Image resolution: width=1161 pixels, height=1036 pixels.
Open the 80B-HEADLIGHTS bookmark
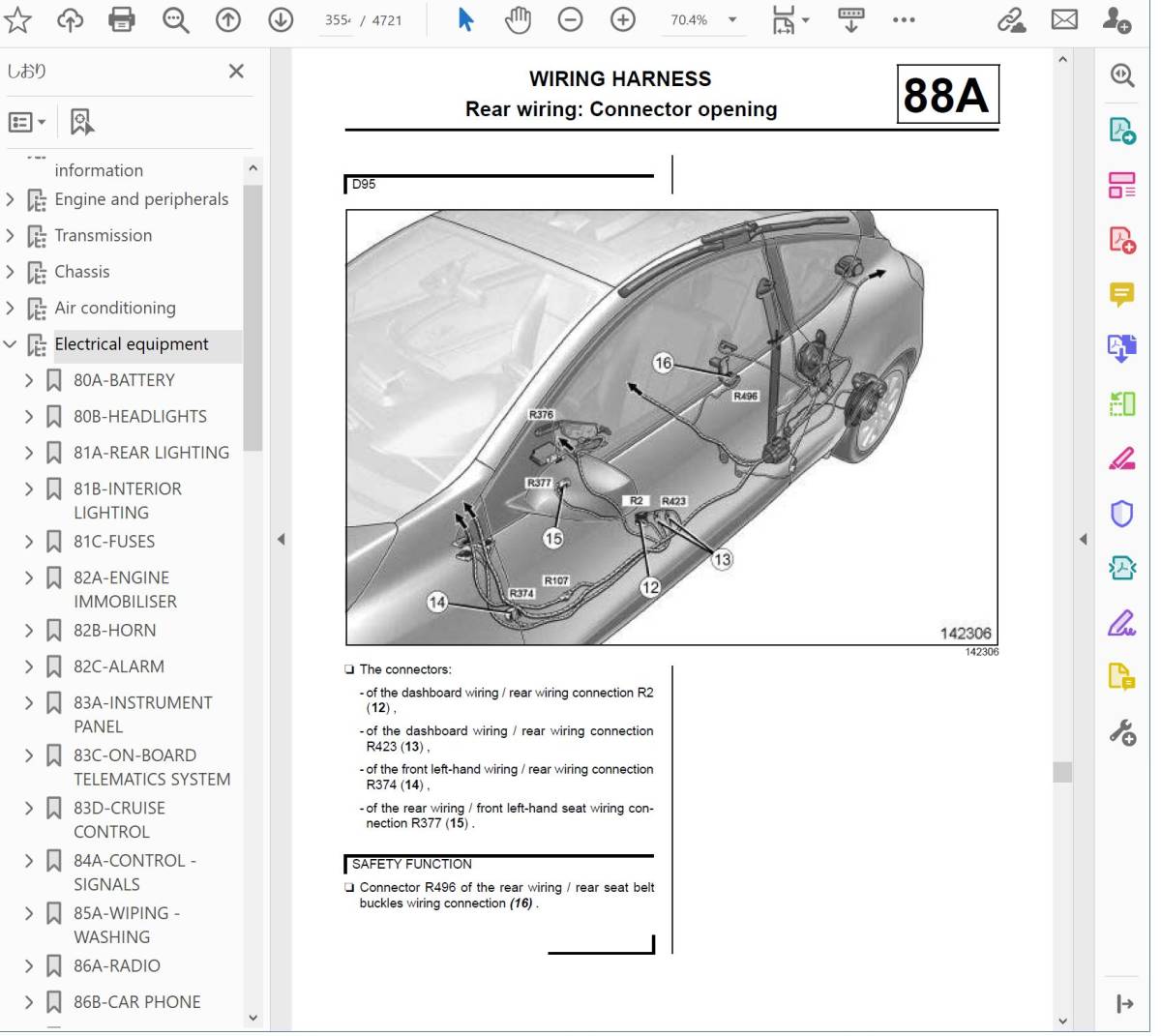[x=139, y=417]
